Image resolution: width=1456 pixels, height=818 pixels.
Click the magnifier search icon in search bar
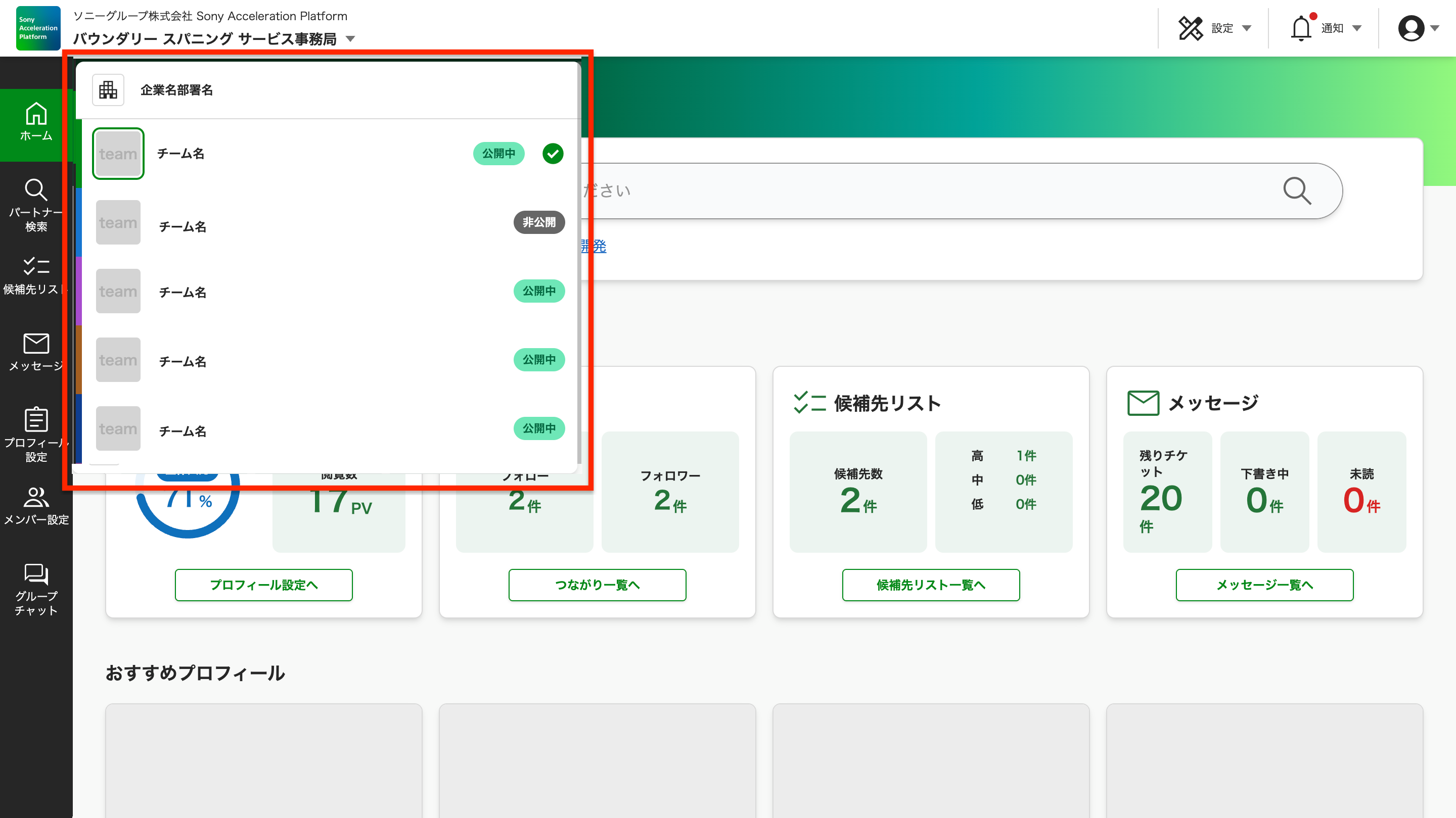pos(1297,191)
